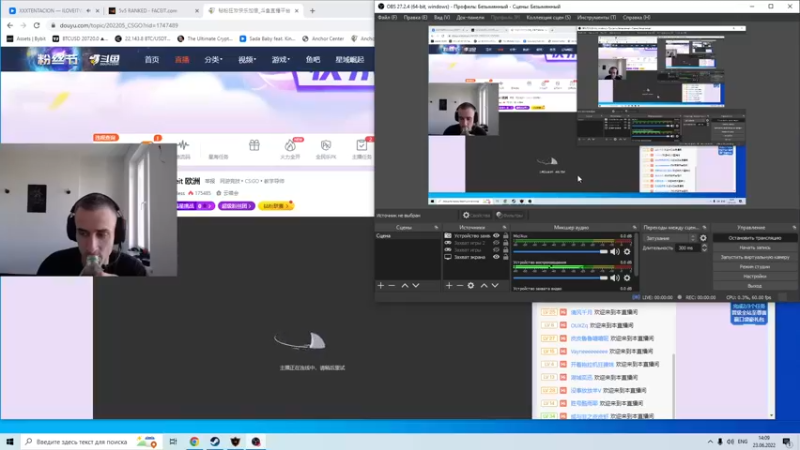Move the scene up in Scenes panel
Screen dimensions: 800x450
405,286
